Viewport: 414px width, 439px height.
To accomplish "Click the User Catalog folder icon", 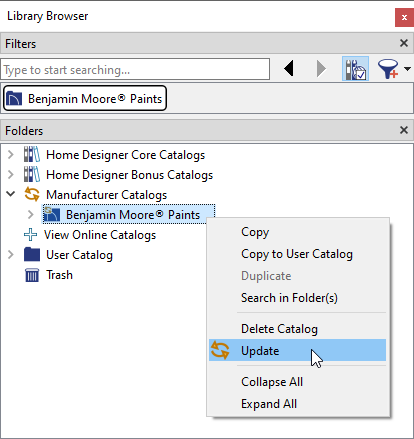I will (x=32, y=255).
